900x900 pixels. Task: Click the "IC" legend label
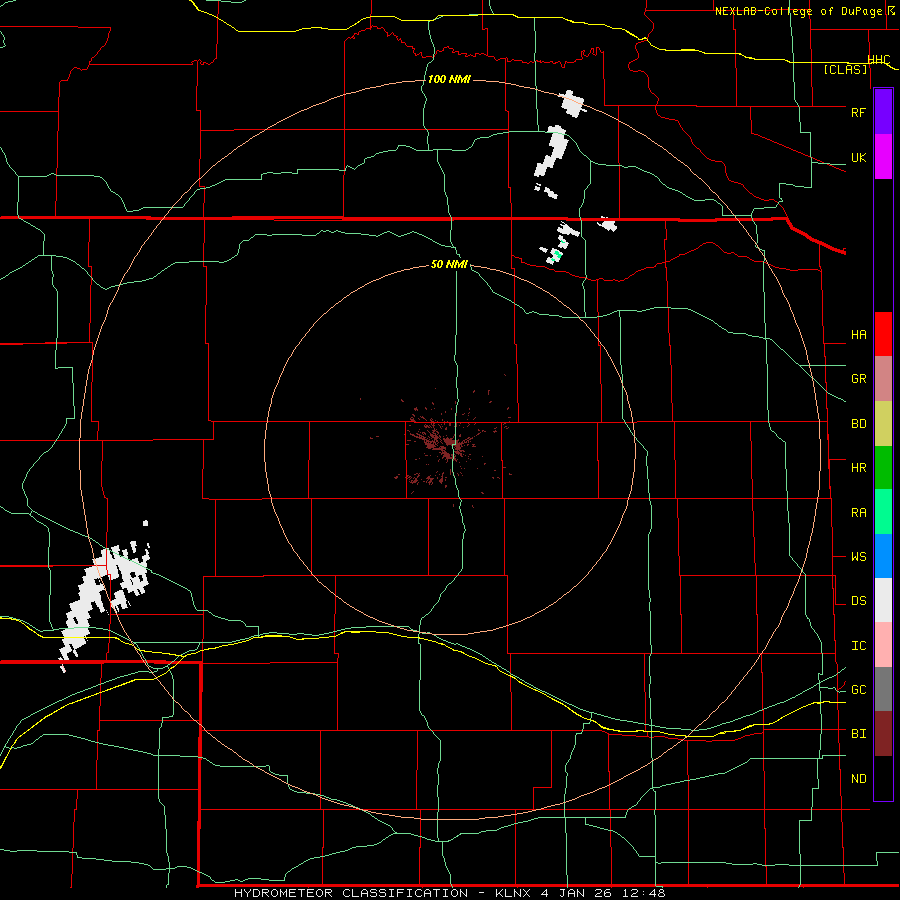[859, 646]
